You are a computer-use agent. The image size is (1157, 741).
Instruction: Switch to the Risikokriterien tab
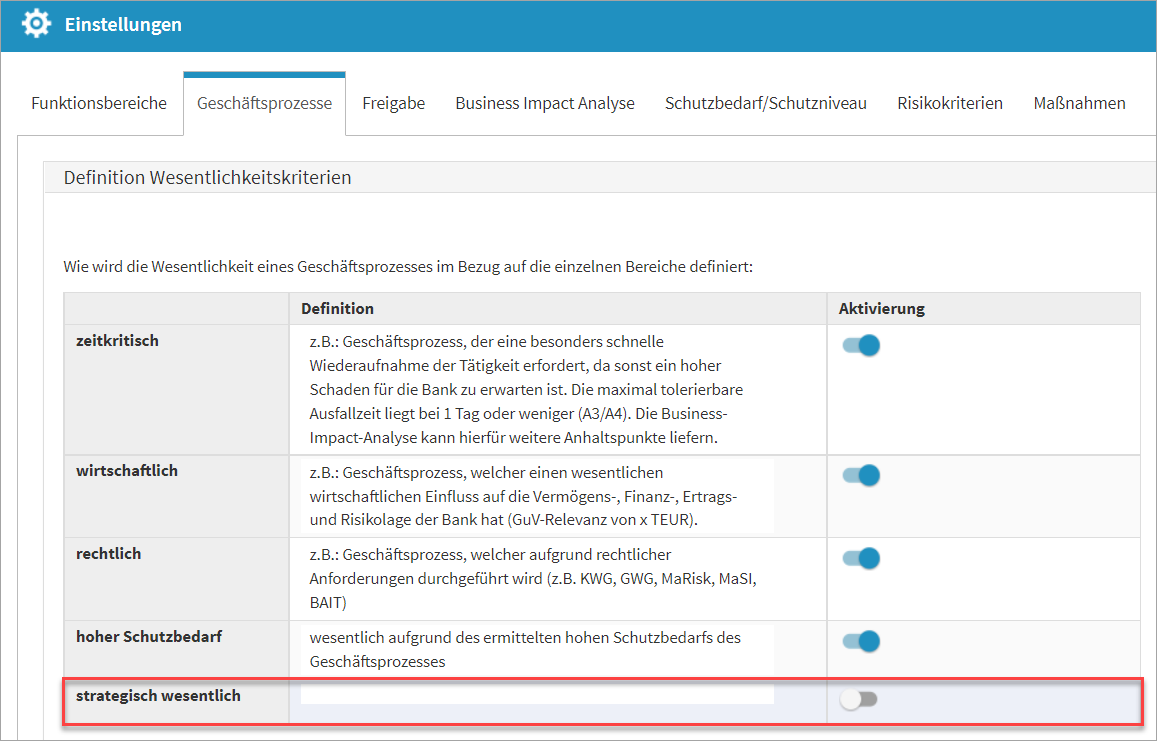coord(949,103)
